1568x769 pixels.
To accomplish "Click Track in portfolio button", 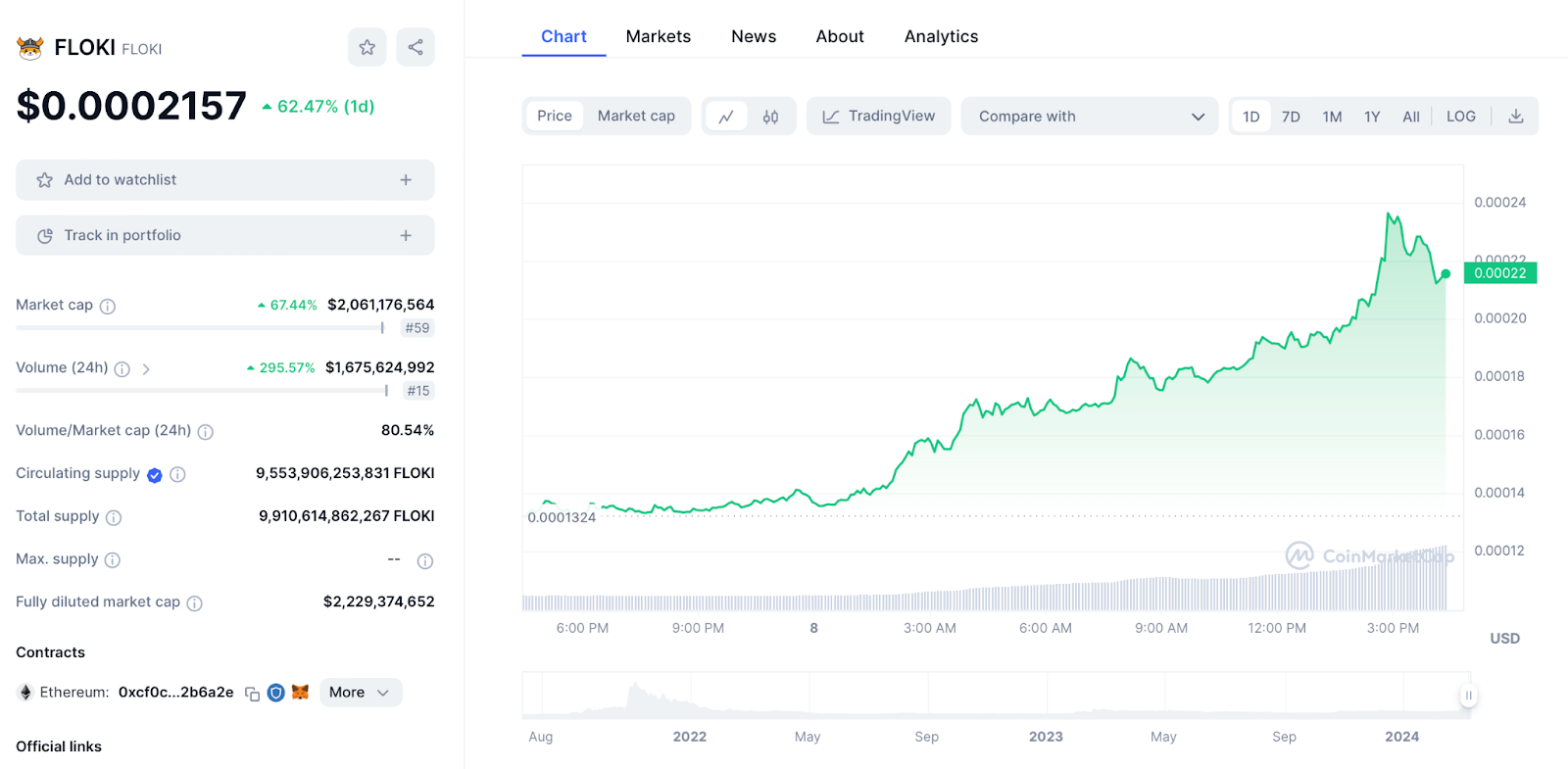I will (x=225, y=236).
